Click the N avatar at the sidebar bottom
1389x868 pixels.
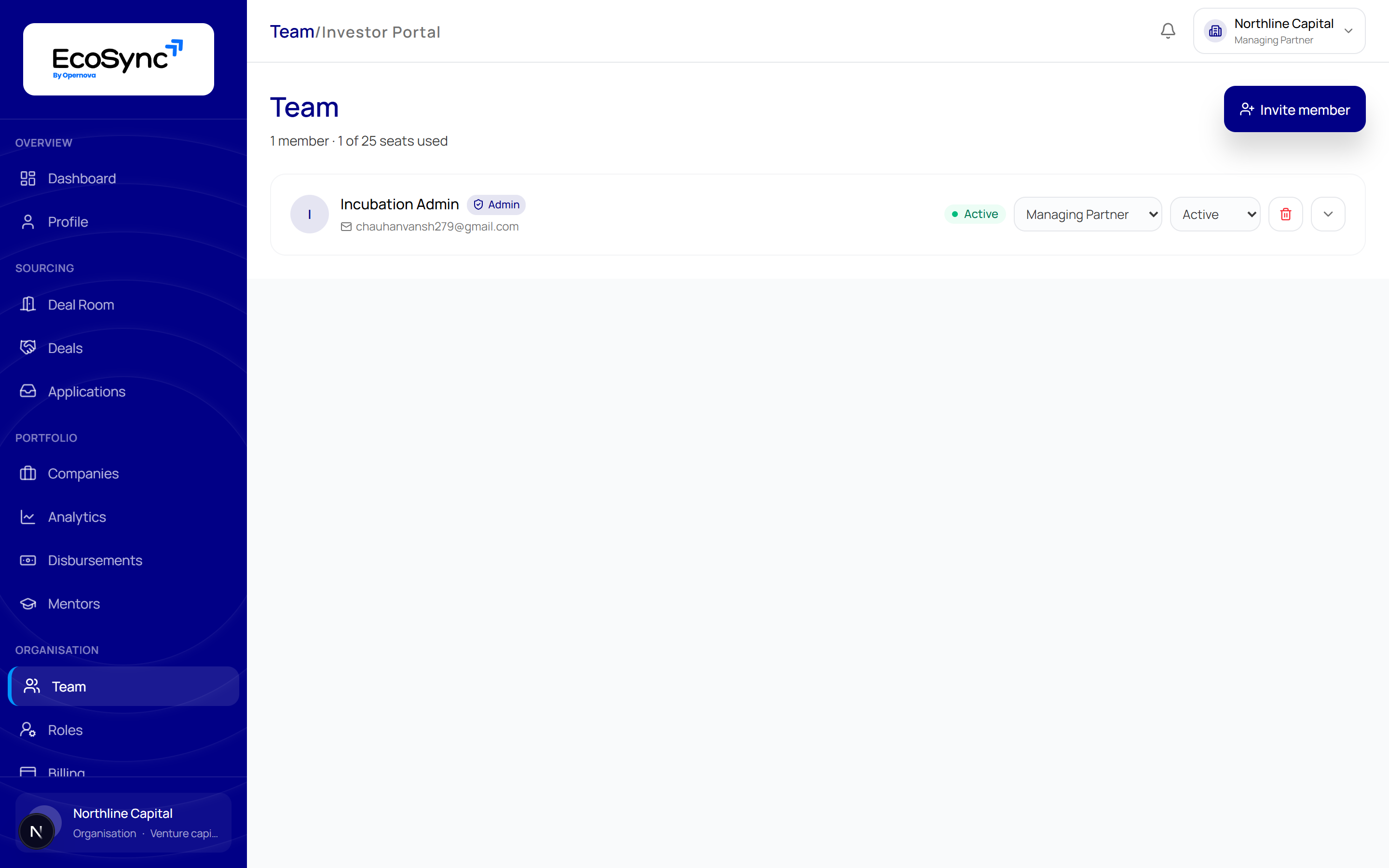(36, 831)
